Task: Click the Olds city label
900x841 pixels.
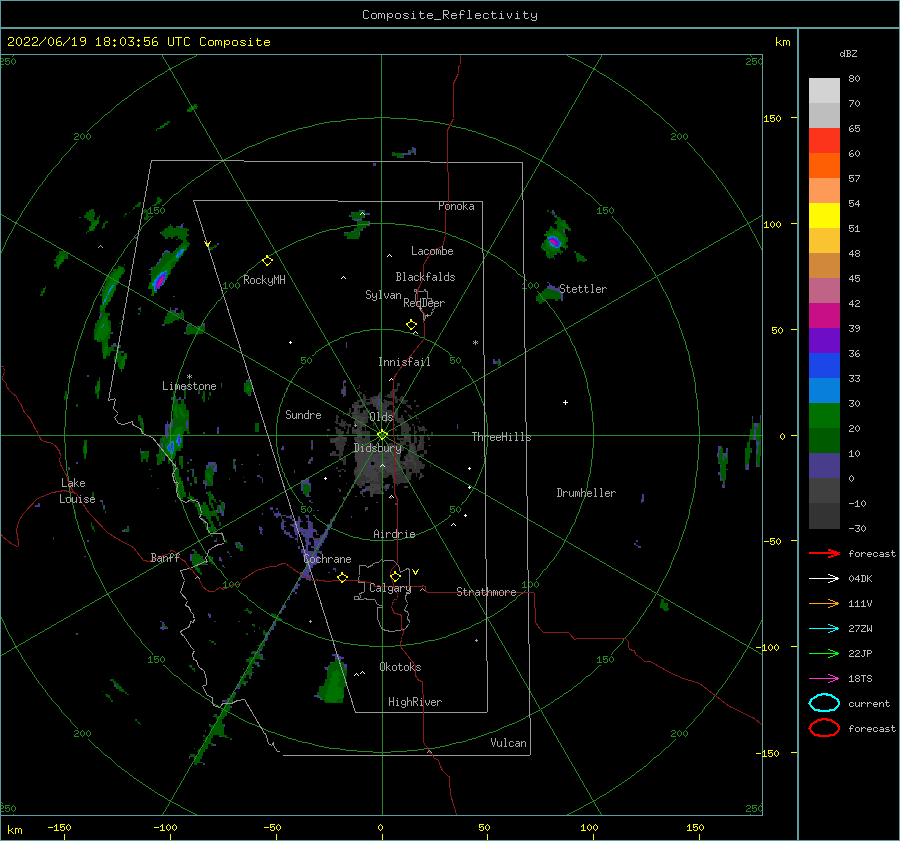Action: [381, 417]
